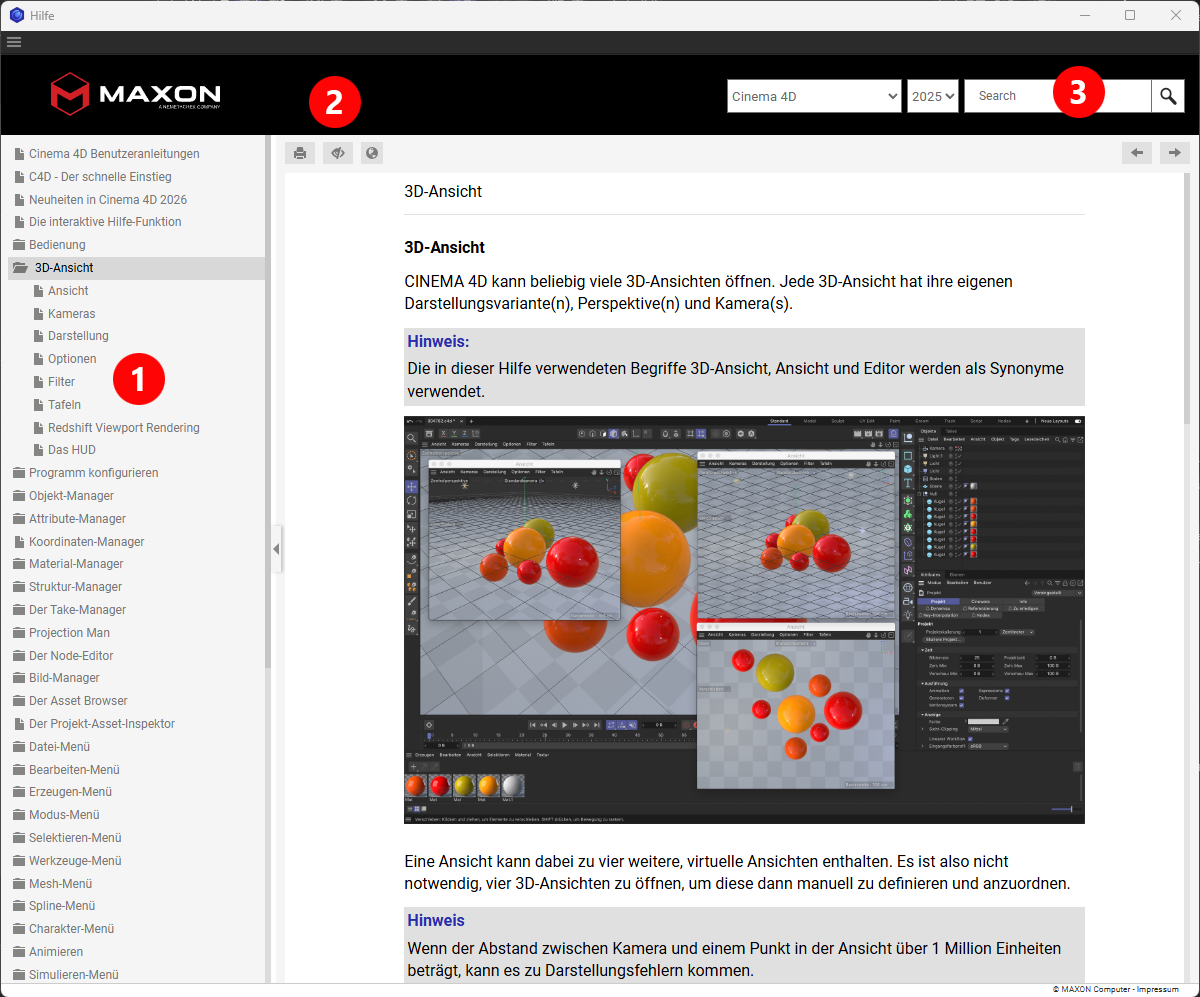Click the Impressum link
This screenshot has height=997, width=1200.
(1156, 989)
